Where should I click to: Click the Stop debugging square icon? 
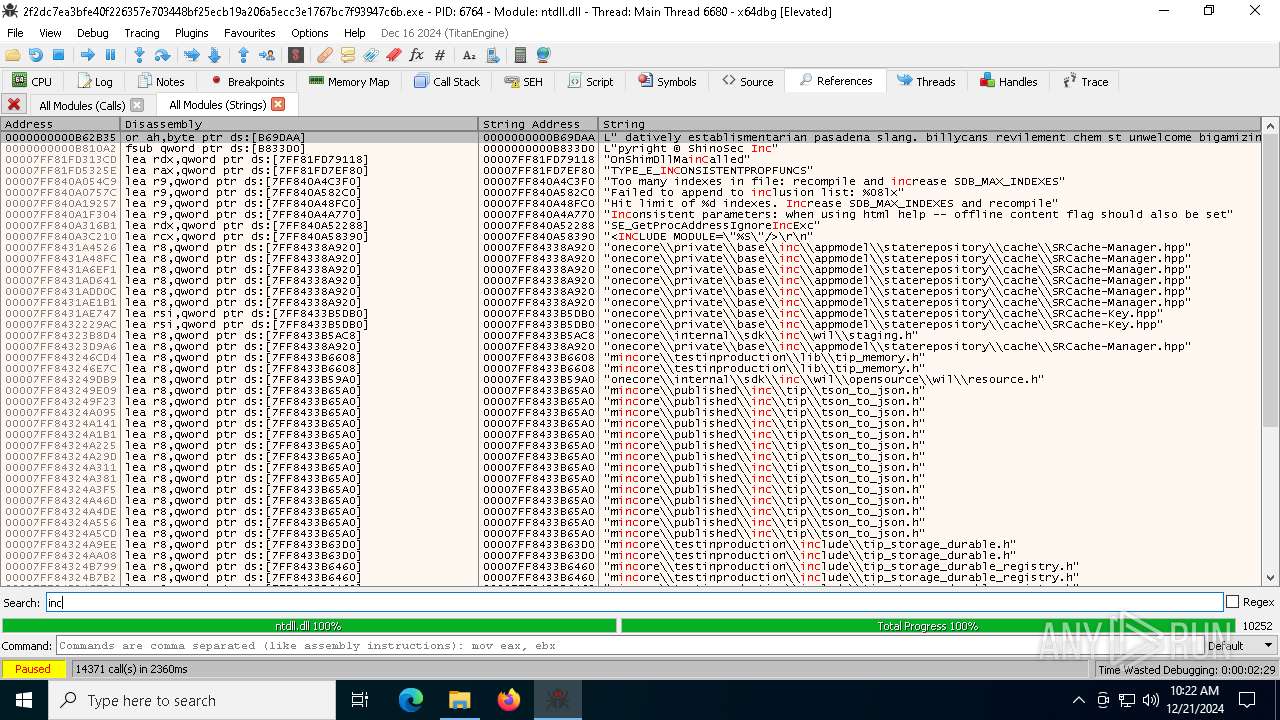(58, 55)
